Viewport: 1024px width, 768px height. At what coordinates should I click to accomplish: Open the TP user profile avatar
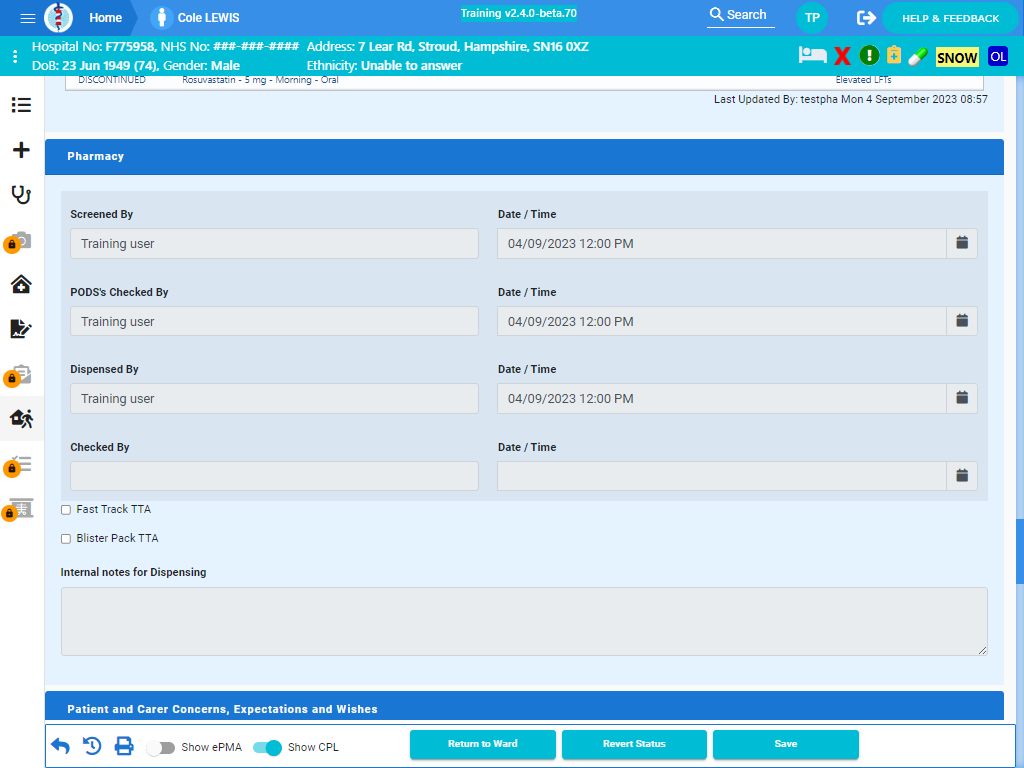[x=812, y=18]
